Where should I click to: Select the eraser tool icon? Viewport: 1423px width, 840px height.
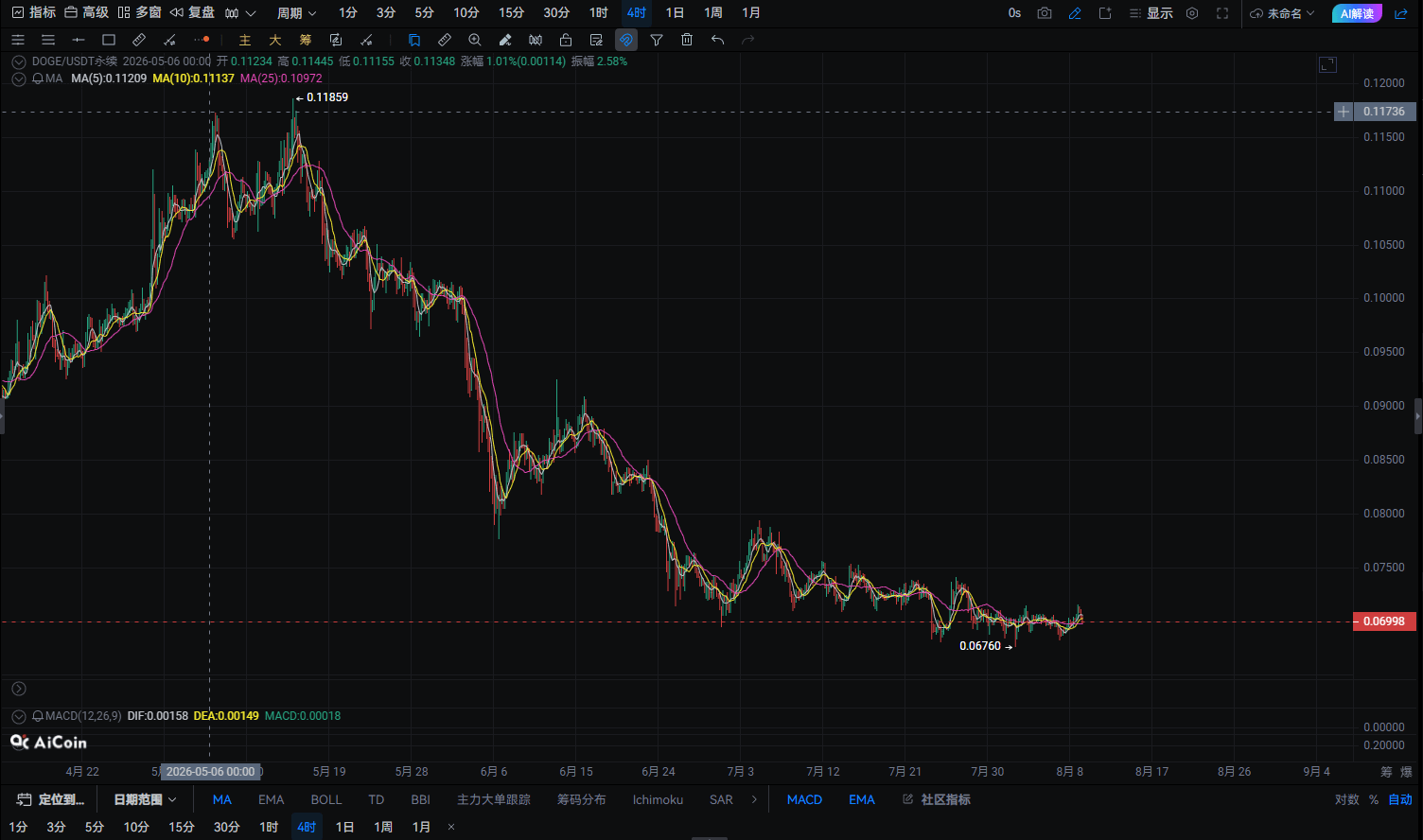(x=505, y=40)
